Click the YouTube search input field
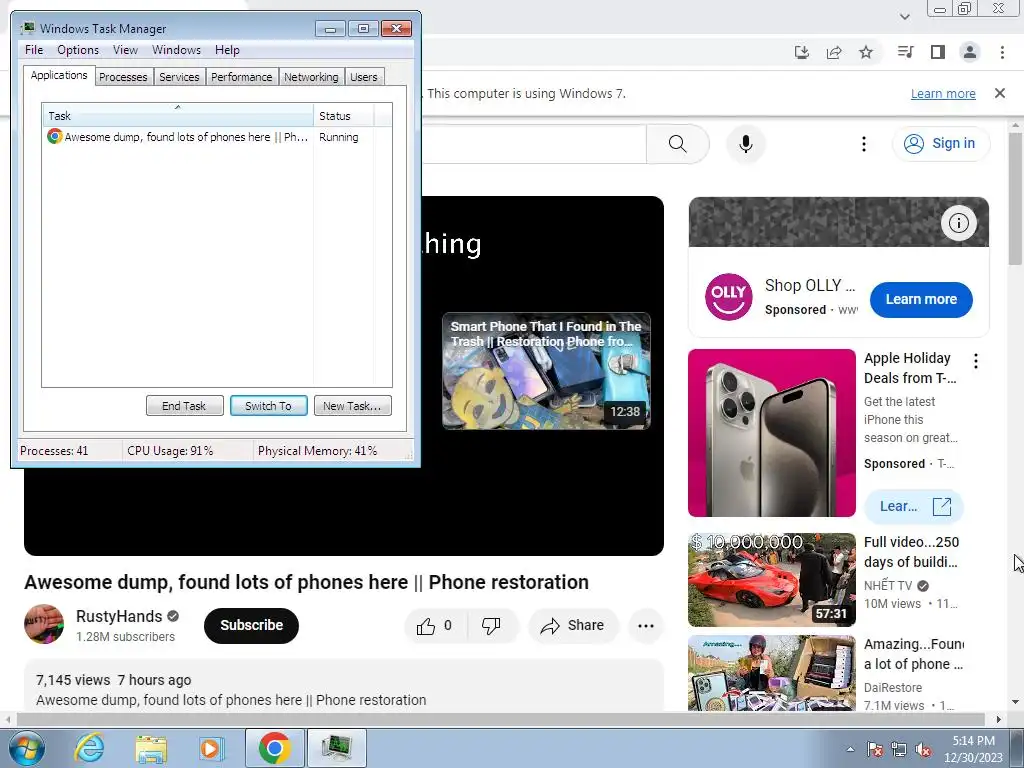The image size is (1024, 768). tap(534, 144)
